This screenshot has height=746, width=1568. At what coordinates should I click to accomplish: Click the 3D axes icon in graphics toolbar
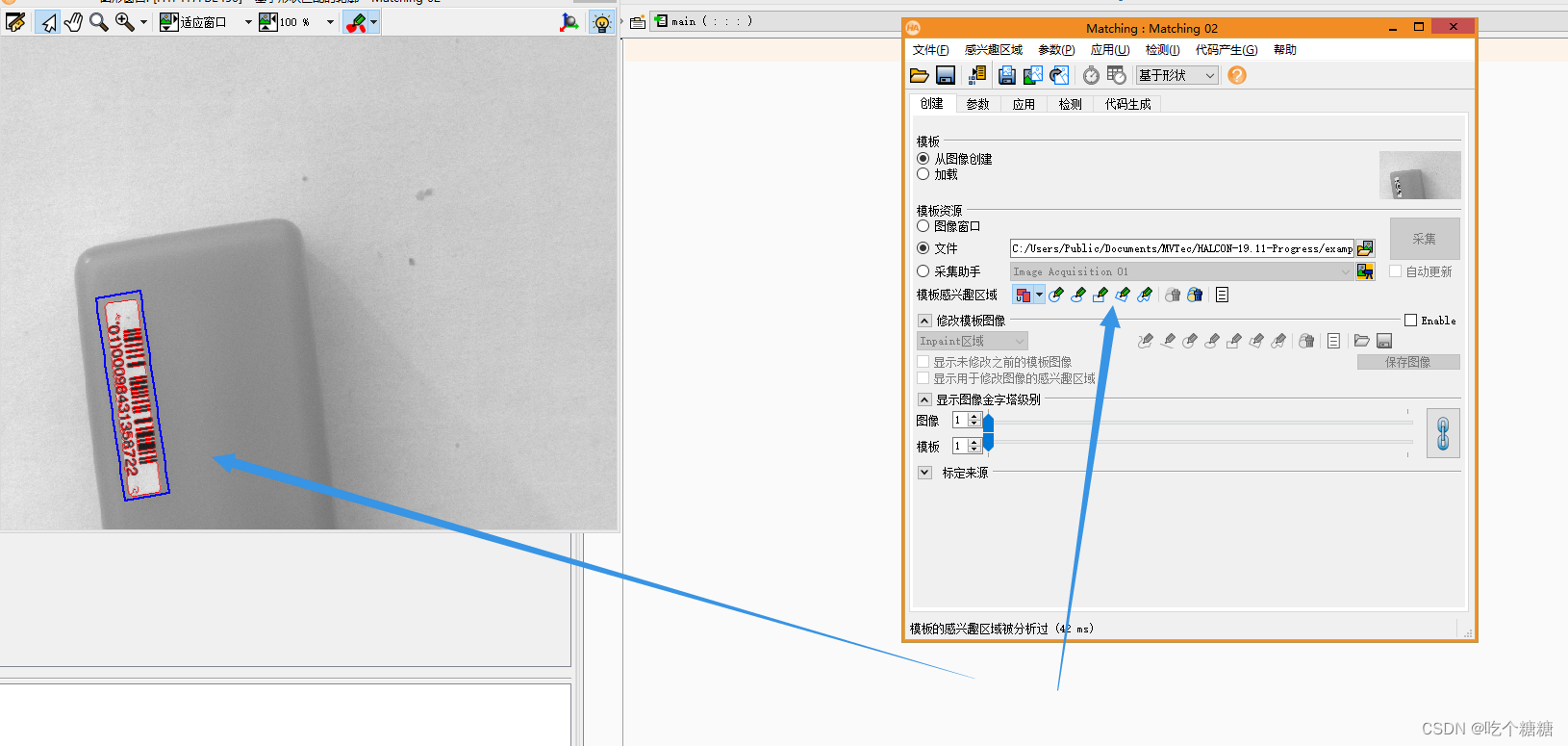[569, 21]
